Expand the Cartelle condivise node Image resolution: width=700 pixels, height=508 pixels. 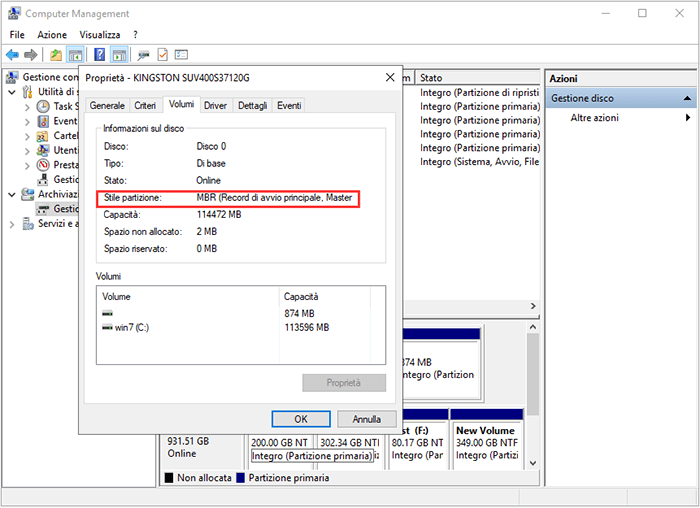(27, 137)
